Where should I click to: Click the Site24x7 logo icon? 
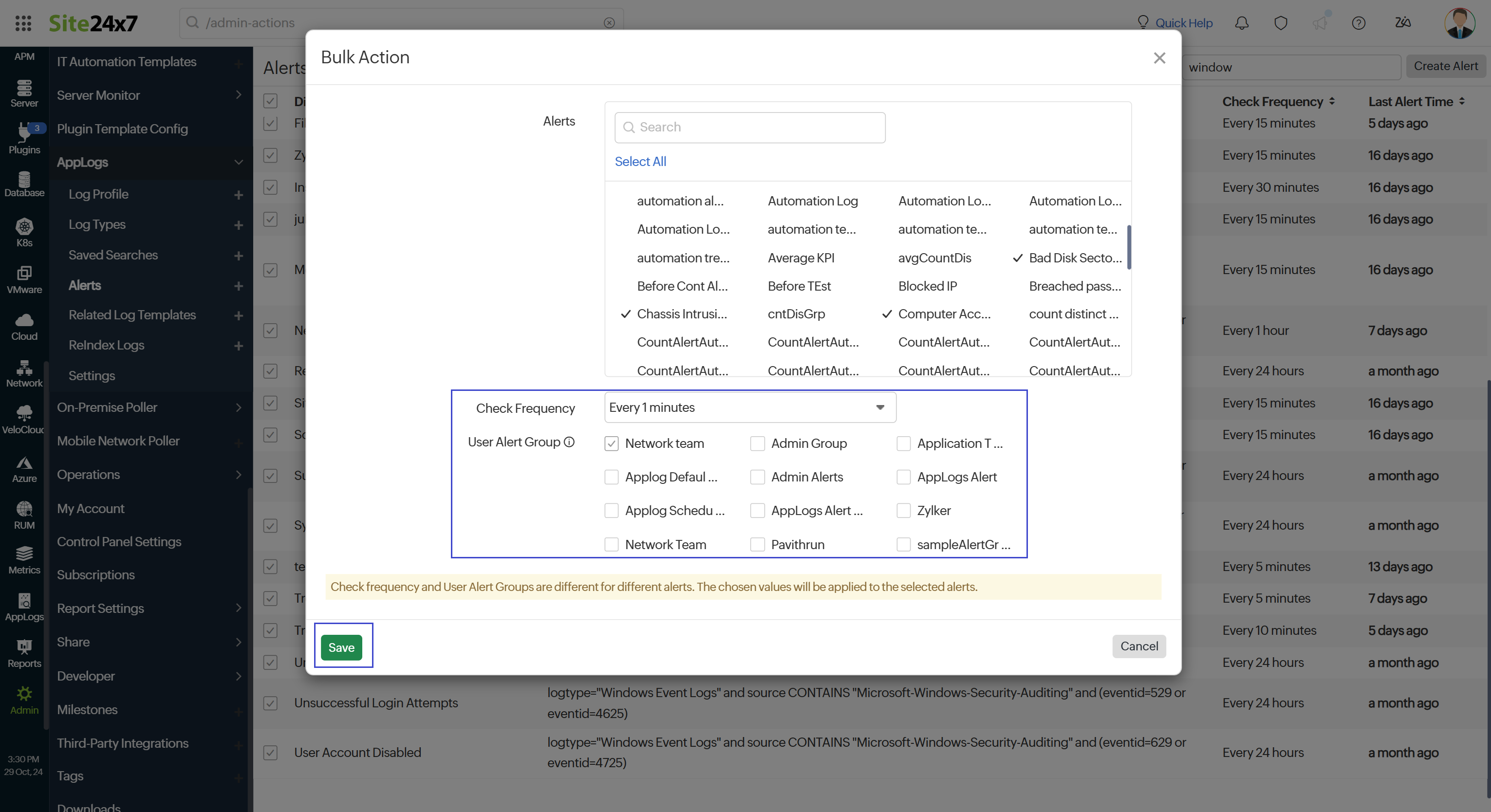pos(94,22)
